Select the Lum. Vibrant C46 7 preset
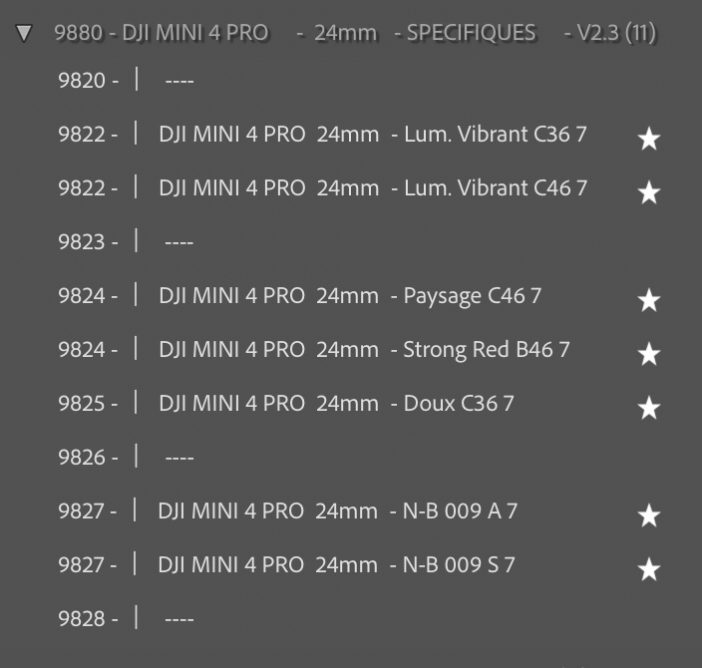 pyautogui.click(x=372, y=188)
